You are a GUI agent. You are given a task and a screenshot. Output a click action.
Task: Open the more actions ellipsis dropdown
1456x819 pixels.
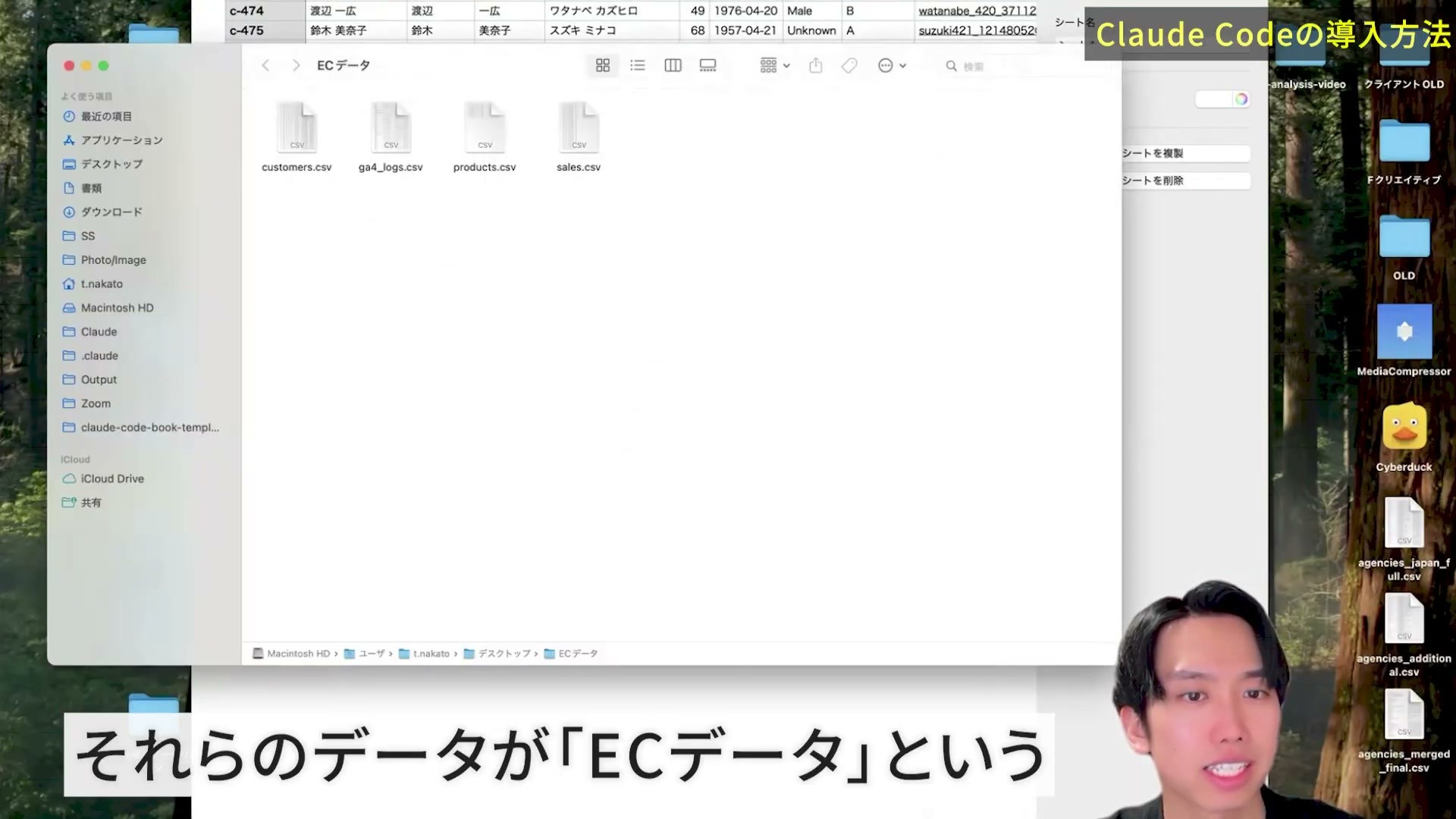coord(892,66)
